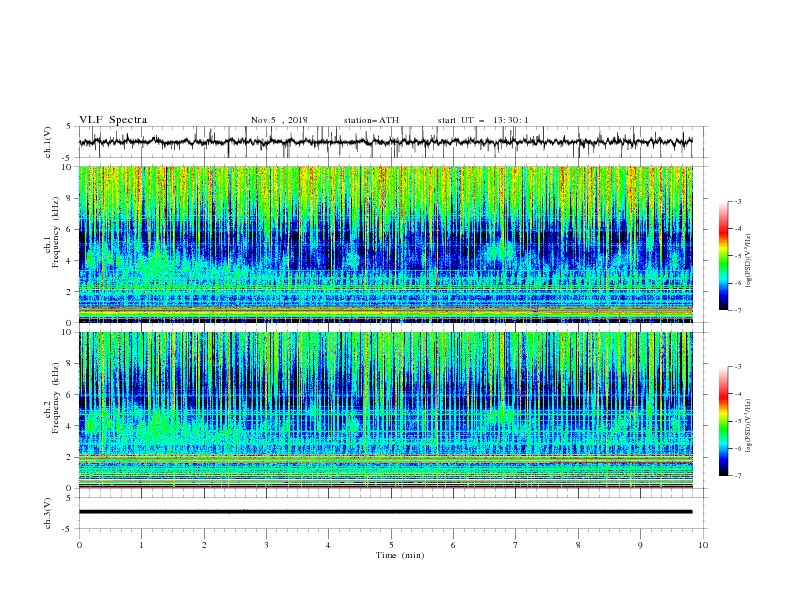This screenshot has height=612, width=792.
Task: Click the ch.1 "Frequency (kHz)" axis label
Action: [55, 232]
